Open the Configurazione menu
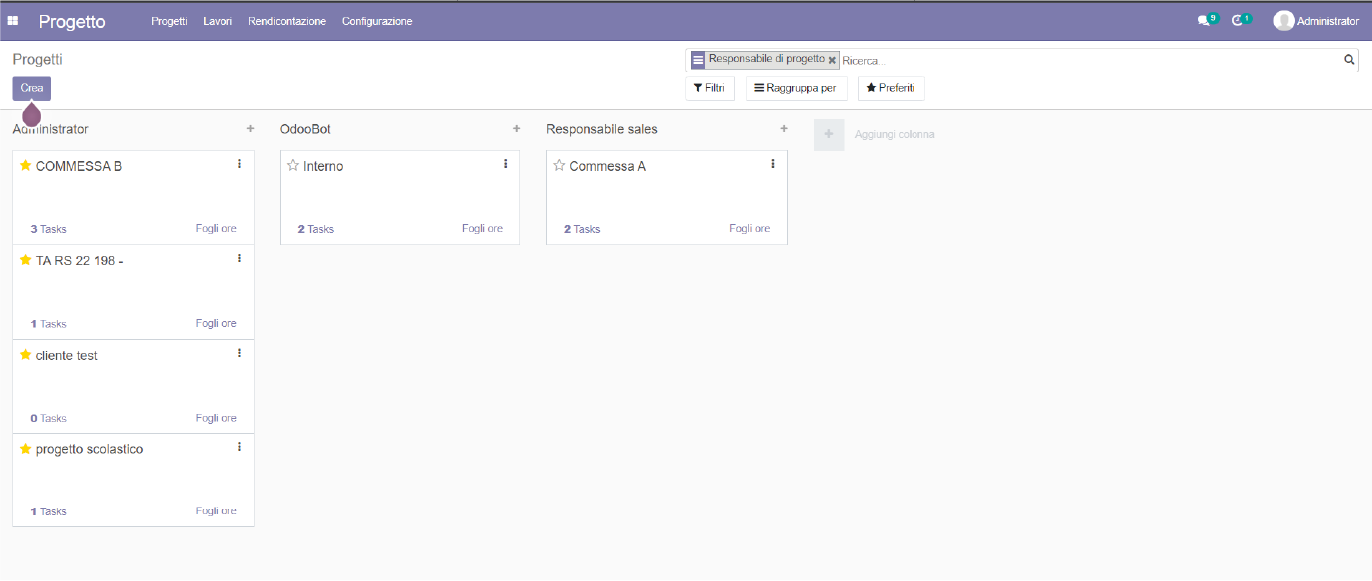This screenshot has height=581, width=1372. (377, 21)
